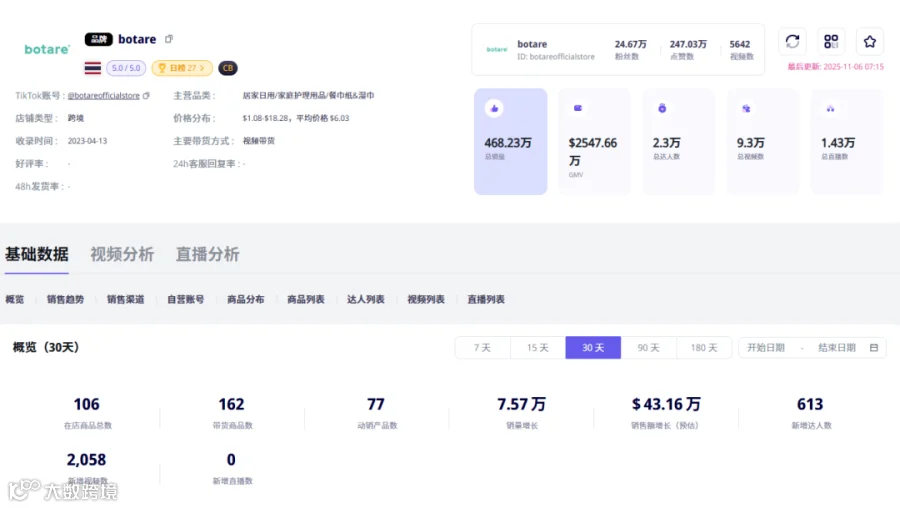This screenshot has width=900, height=508.
Task: Open the @botareofficialstore TikTok link
Action: pos(103,95)
